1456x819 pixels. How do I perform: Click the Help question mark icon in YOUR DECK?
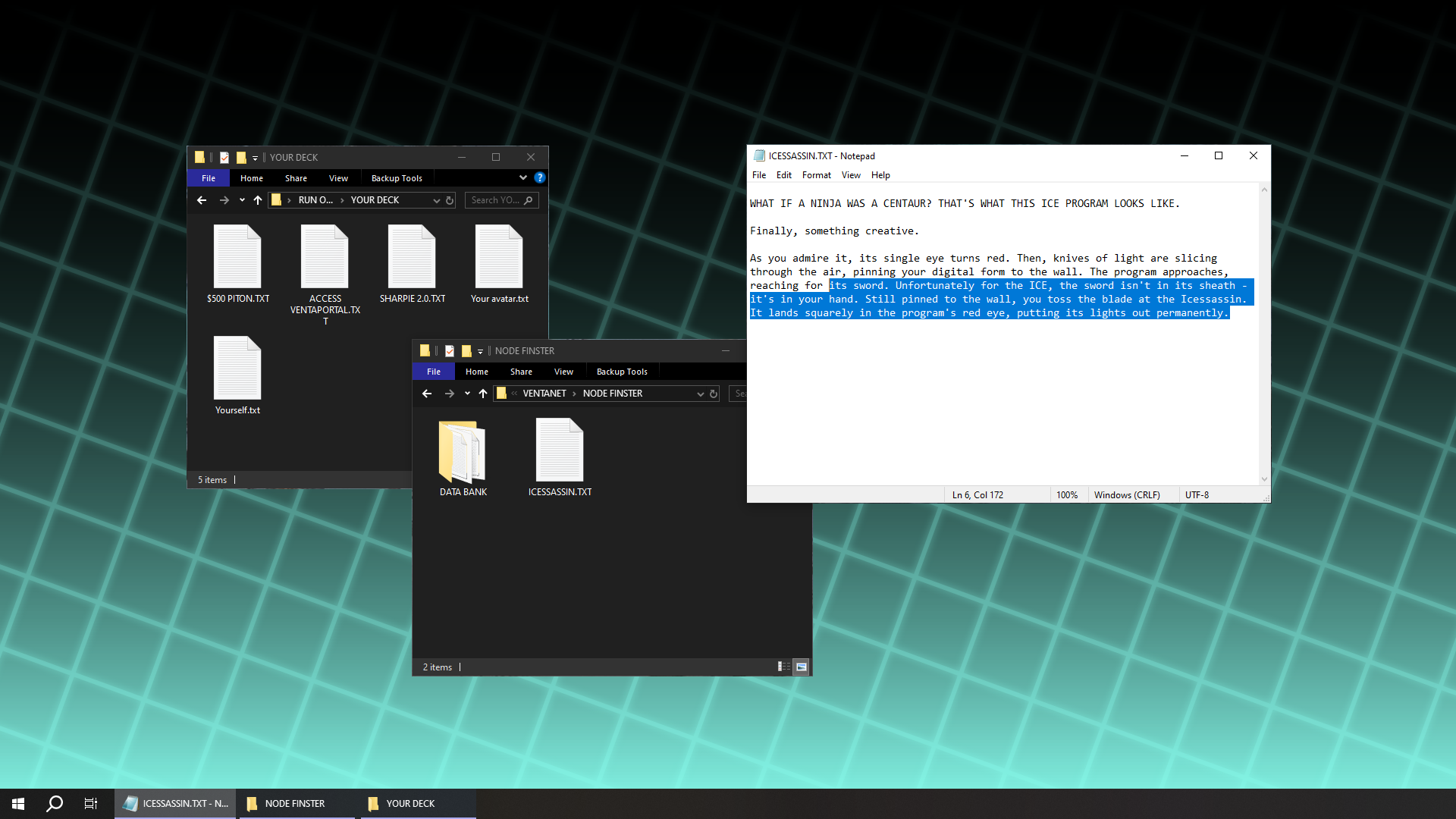click(540, 177)
